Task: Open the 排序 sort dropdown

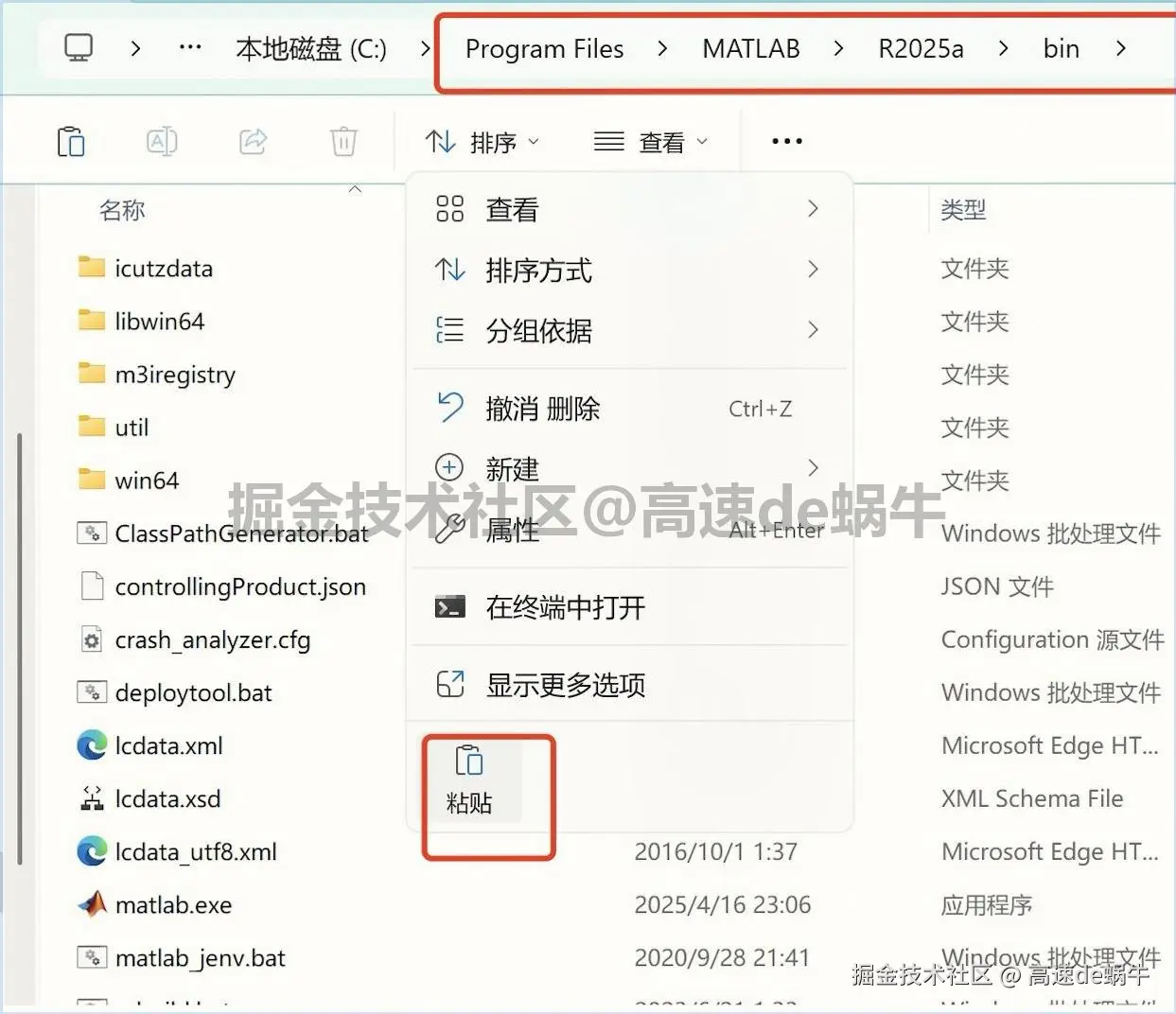Action: coord(483,140)
